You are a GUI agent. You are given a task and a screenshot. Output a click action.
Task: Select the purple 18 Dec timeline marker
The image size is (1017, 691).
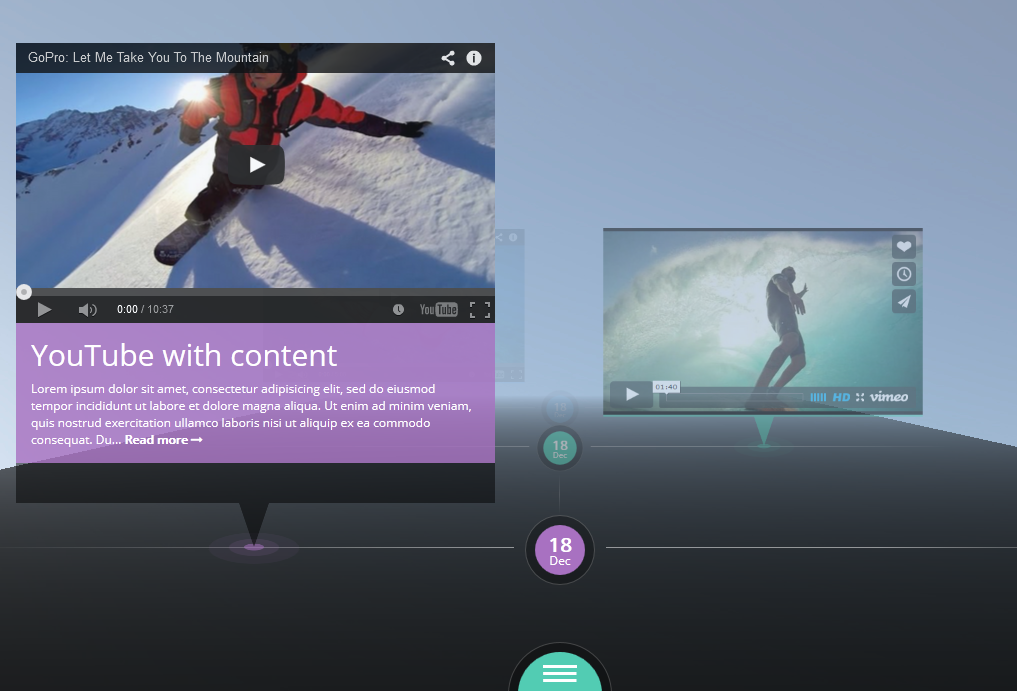tap(560, 550)
